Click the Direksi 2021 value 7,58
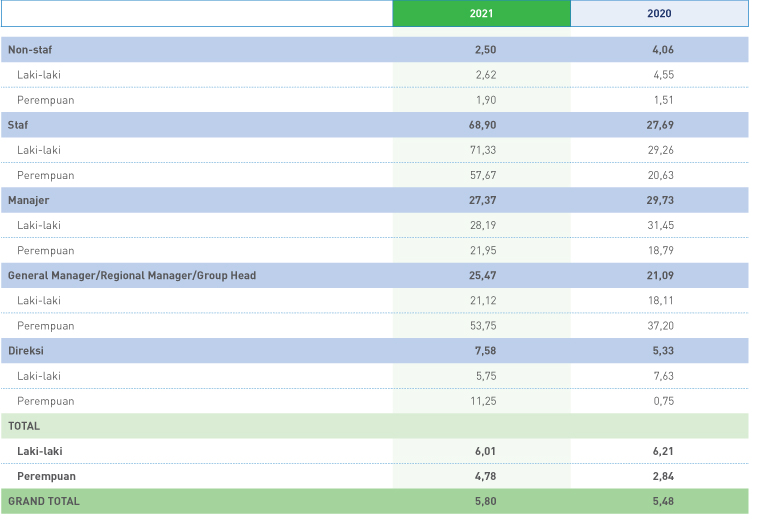Screen dimensions: 757x527 pos(485,351)
